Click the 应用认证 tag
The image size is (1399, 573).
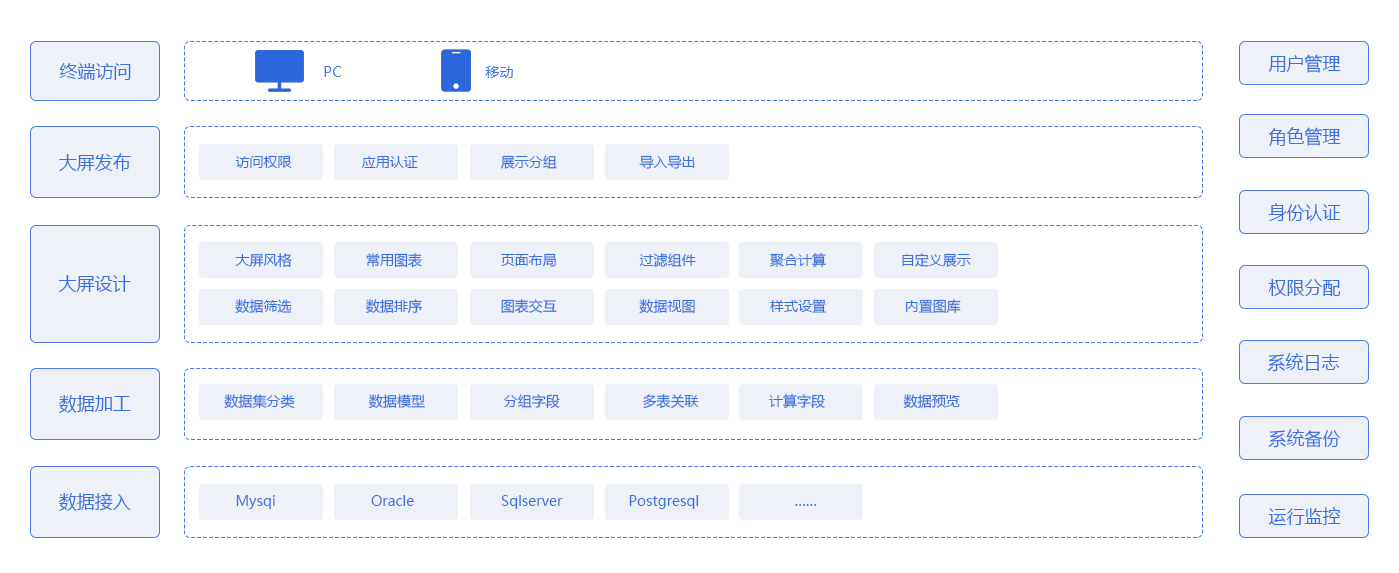click(396, 162)
